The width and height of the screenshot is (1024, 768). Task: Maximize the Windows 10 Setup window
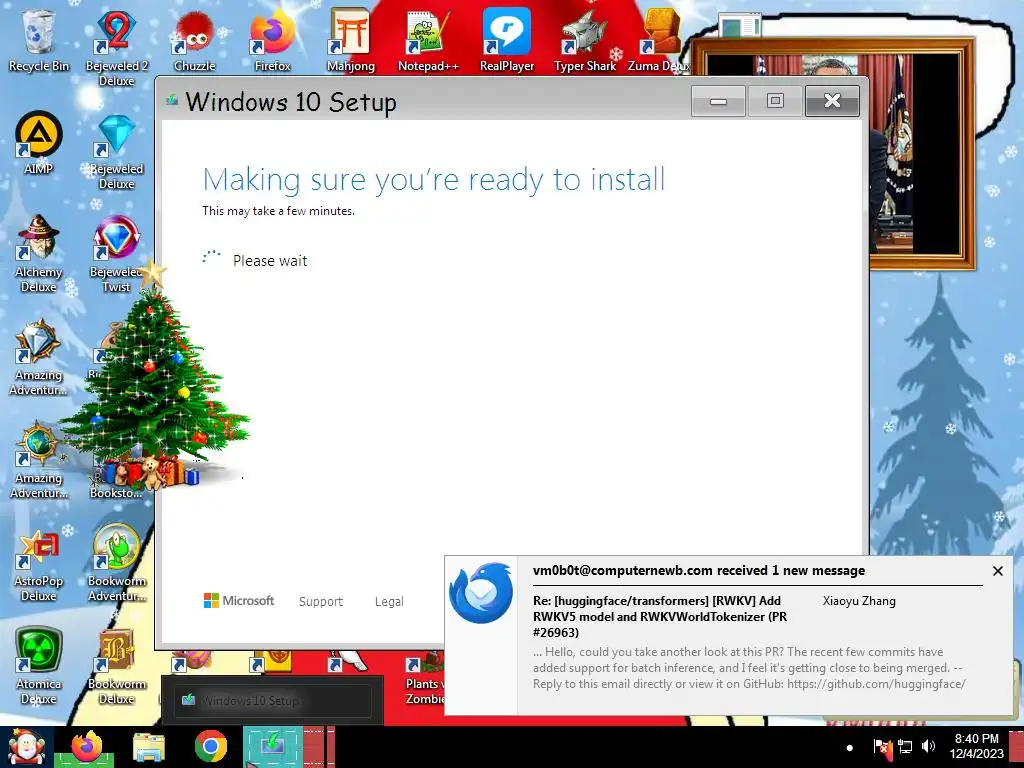[775, 101]
